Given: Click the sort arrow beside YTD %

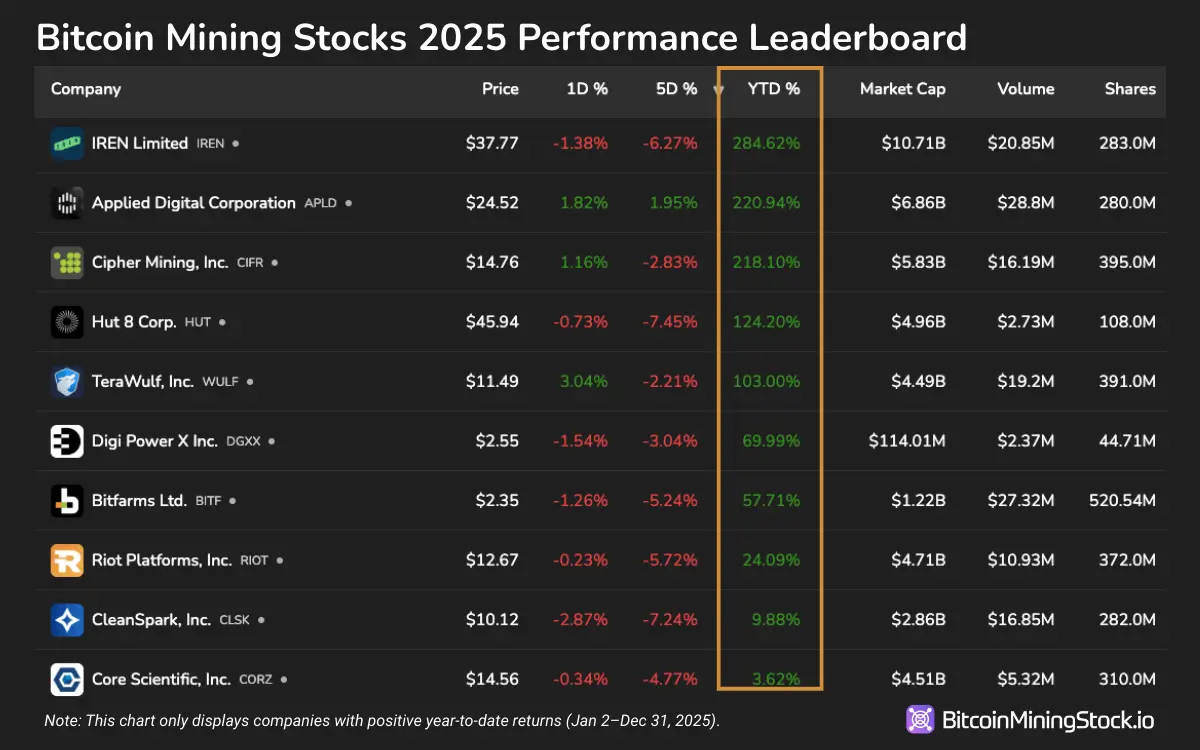Looking at the screenshot, I should 718,90.
